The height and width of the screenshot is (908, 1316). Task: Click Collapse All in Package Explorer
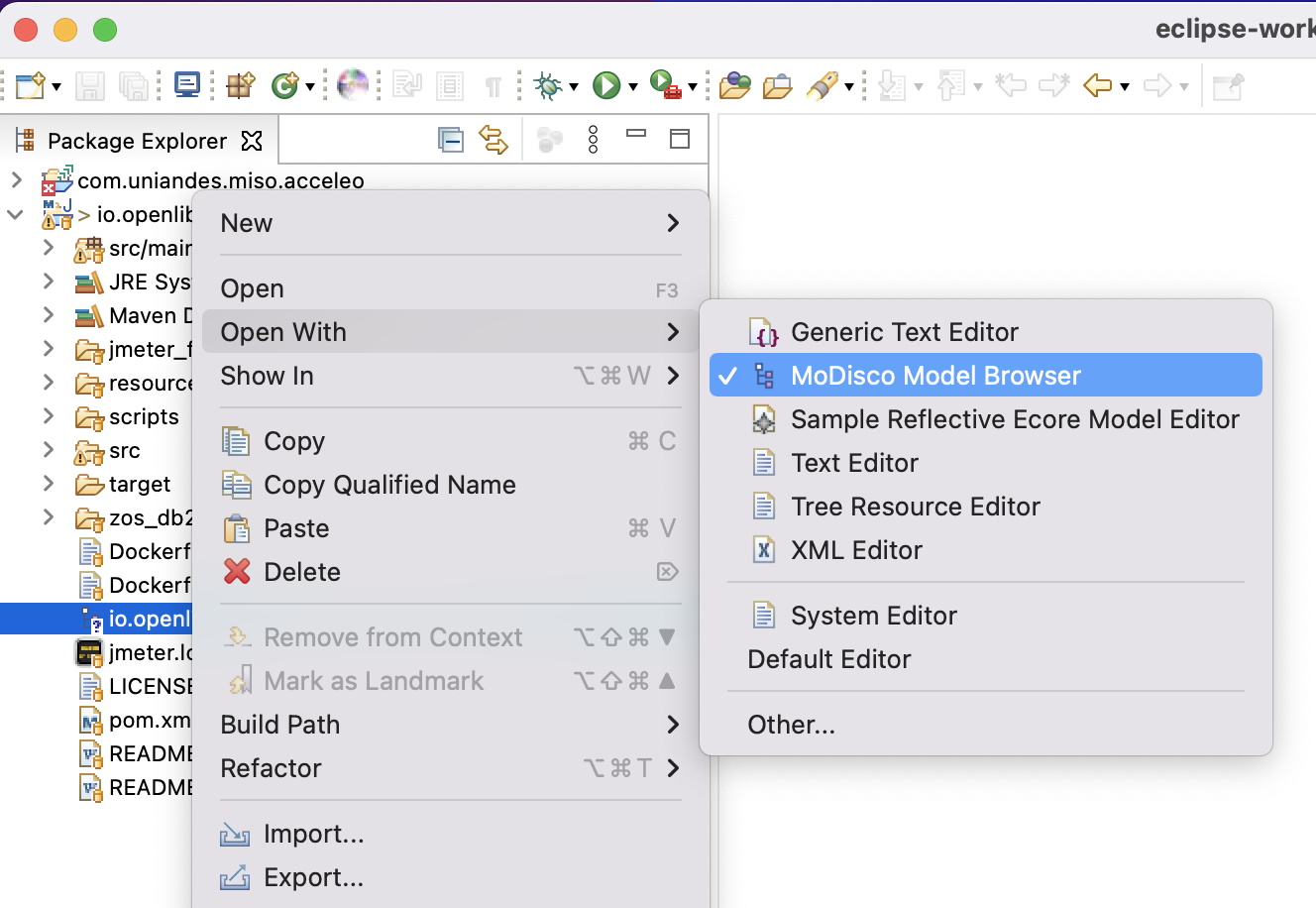pos(451,140)
